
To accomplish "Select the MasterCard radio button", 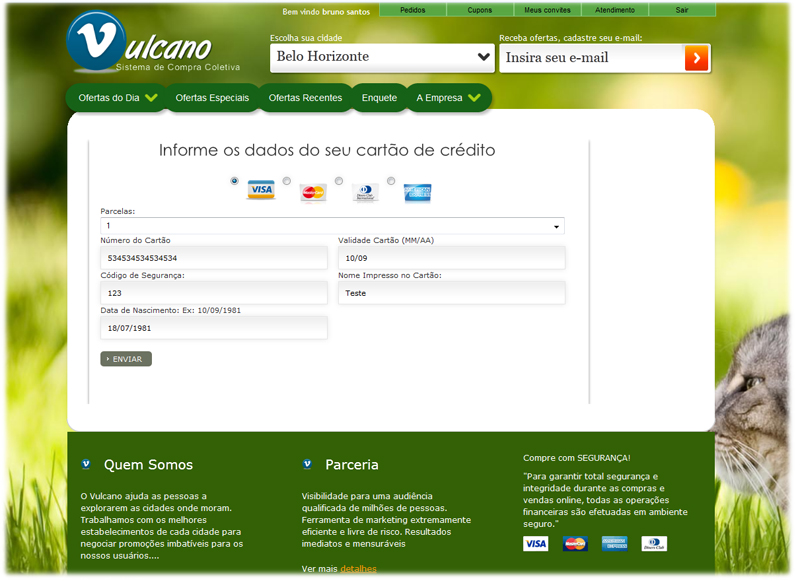I will click(287, 181).
